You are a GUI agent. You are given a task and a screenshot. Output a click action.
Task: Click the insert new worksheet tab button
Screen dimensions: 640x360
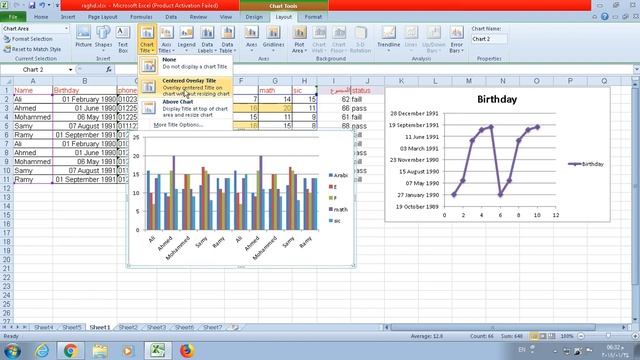[235, 327]
